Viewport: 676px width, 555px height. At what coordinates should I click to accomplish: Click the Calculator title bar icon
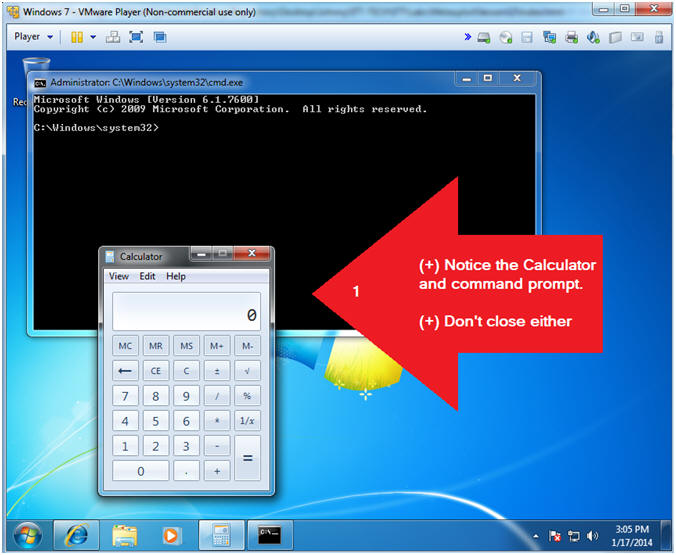110,257
